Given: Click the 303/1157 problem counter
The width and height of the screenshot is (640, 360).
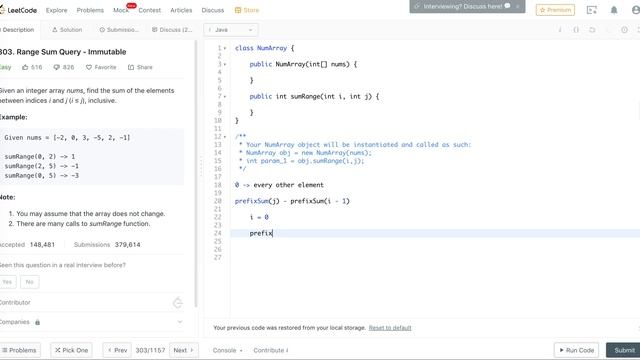Looking at the screenshot, I should pyautogui.click(x=150, y=350).
